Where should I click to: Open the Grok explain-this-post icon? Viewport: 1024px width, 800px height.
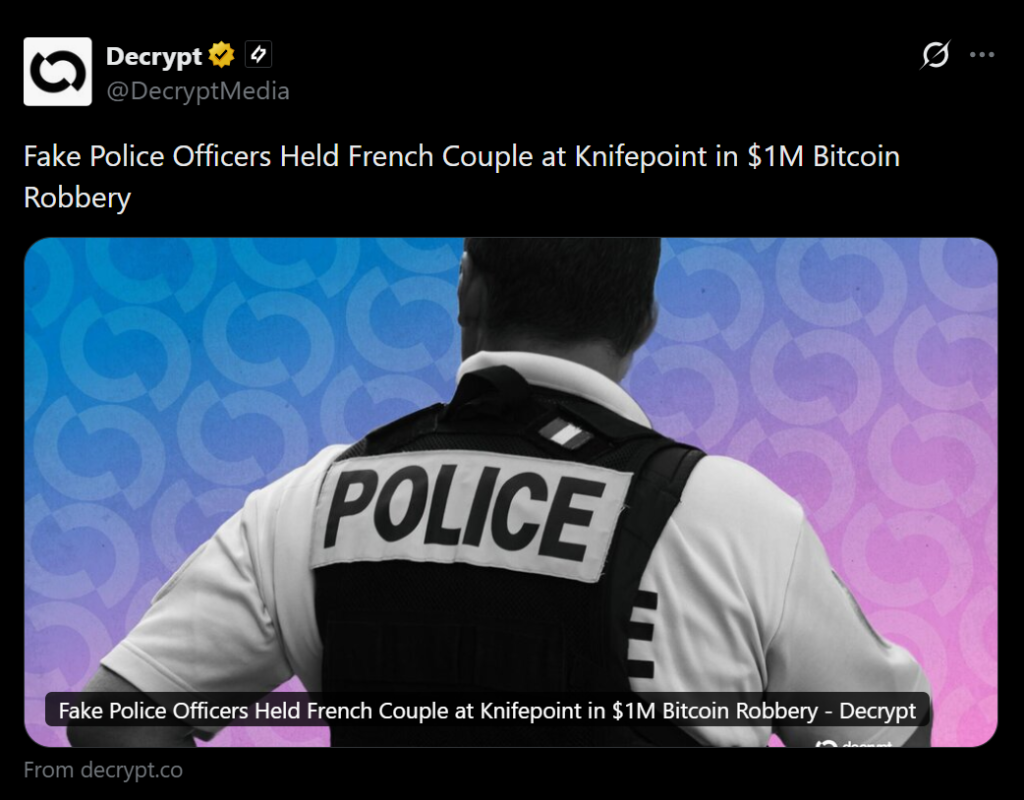[x=935, y=55]
